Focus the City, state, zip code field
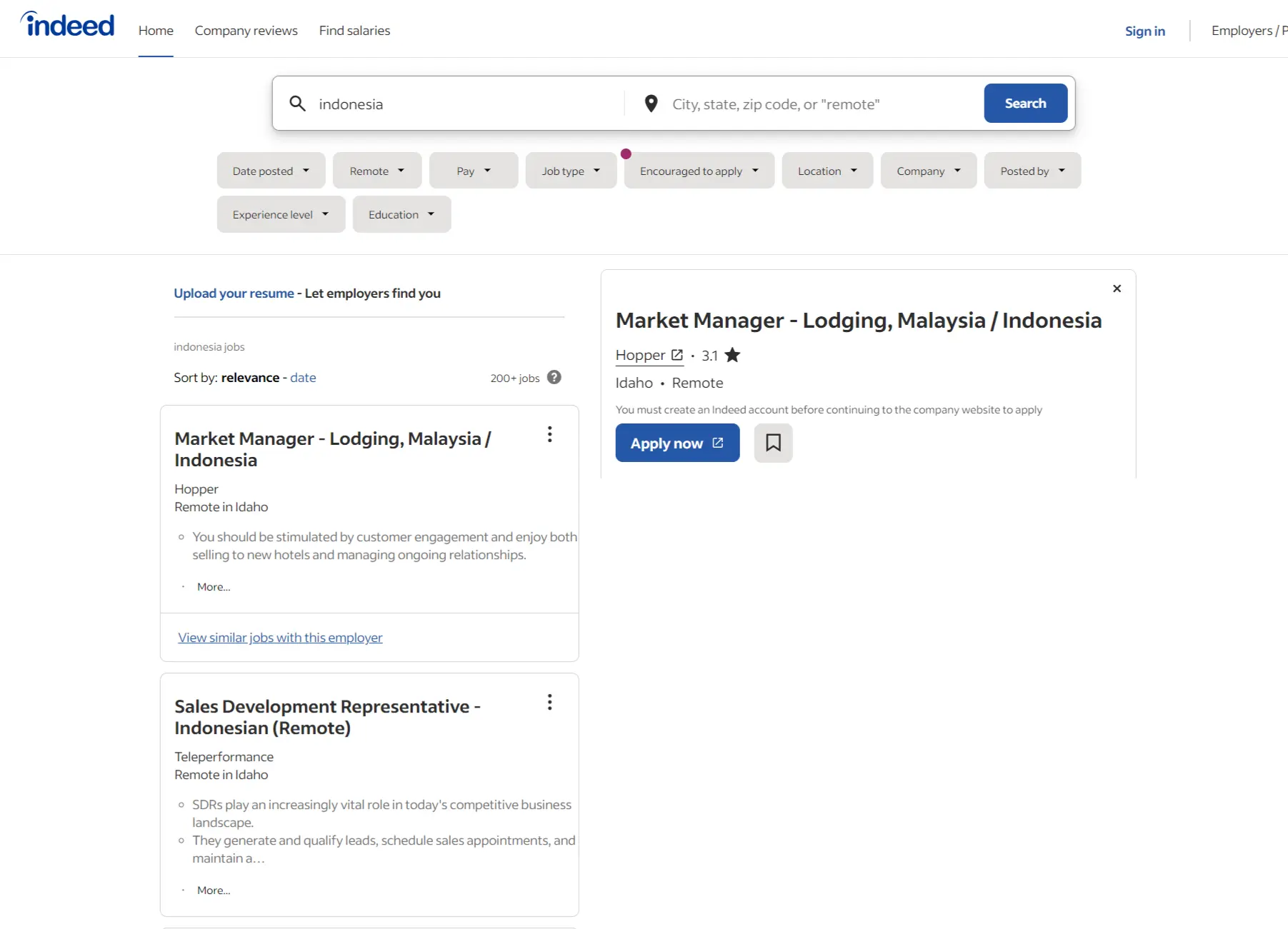The height and width of the screenshot is (929, 1288). click(823, 104)
